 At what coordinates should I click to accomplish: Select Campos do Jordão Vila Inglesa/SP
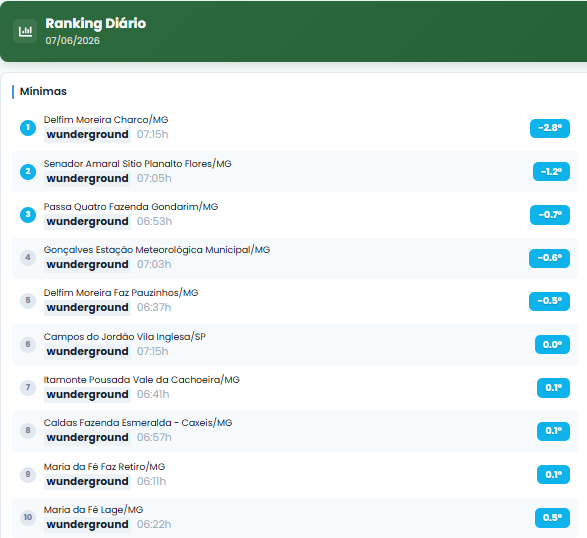(125, 337)
